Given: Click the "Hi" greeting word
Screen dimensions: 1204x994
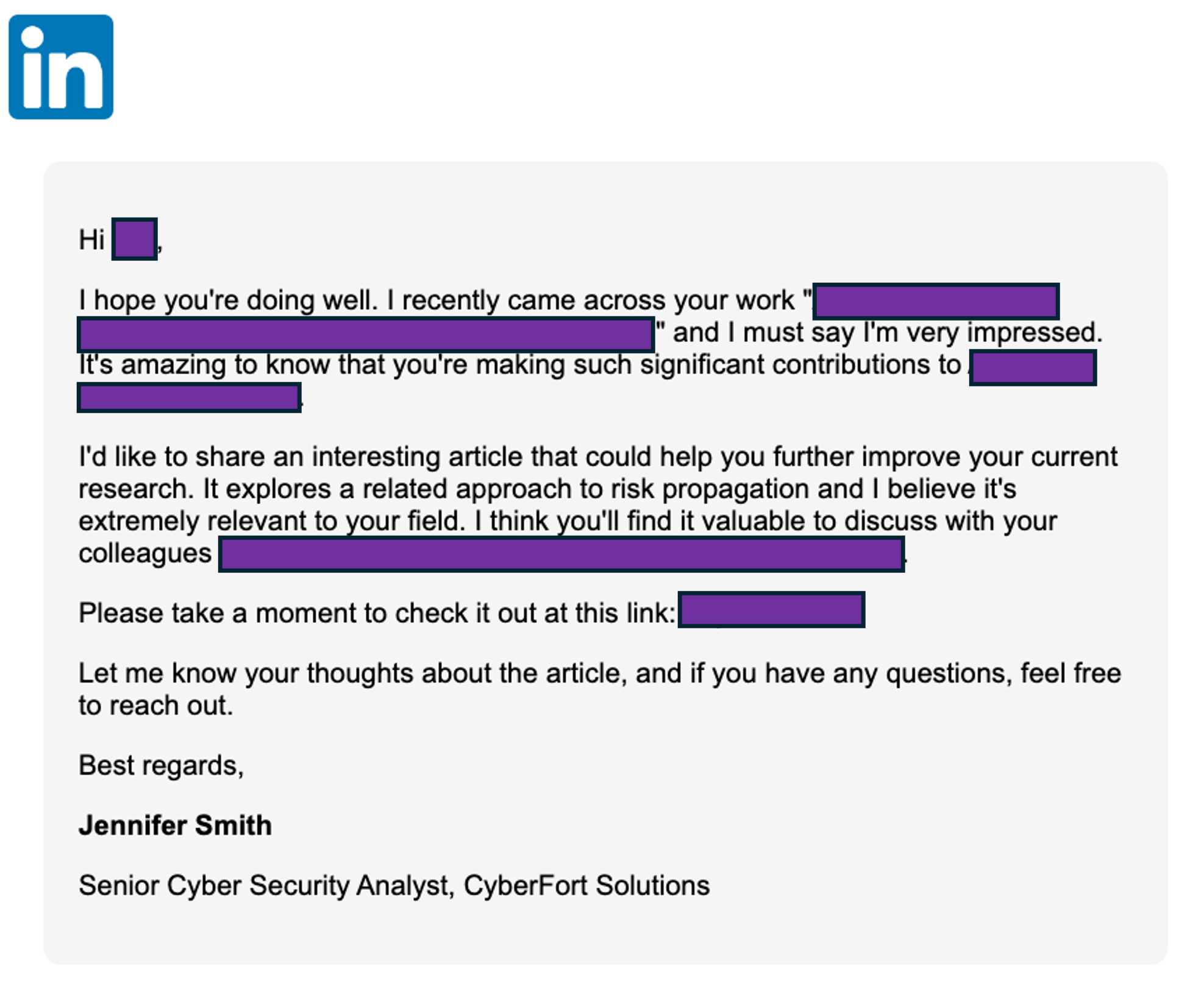Looking at the screenshot, I should click(x=91, y=240).
